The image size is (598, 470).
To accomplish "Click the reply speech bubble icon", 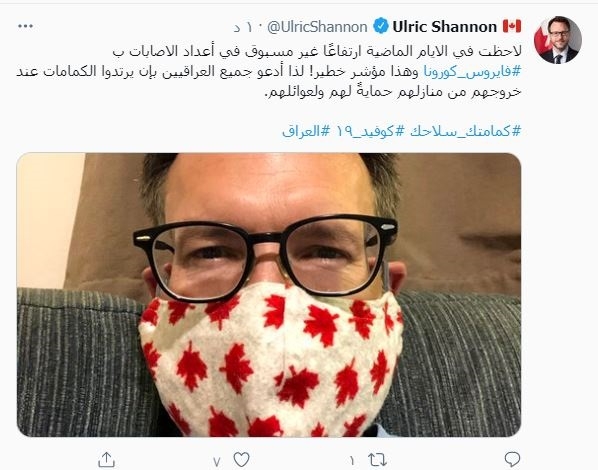I will coord(512,459).
